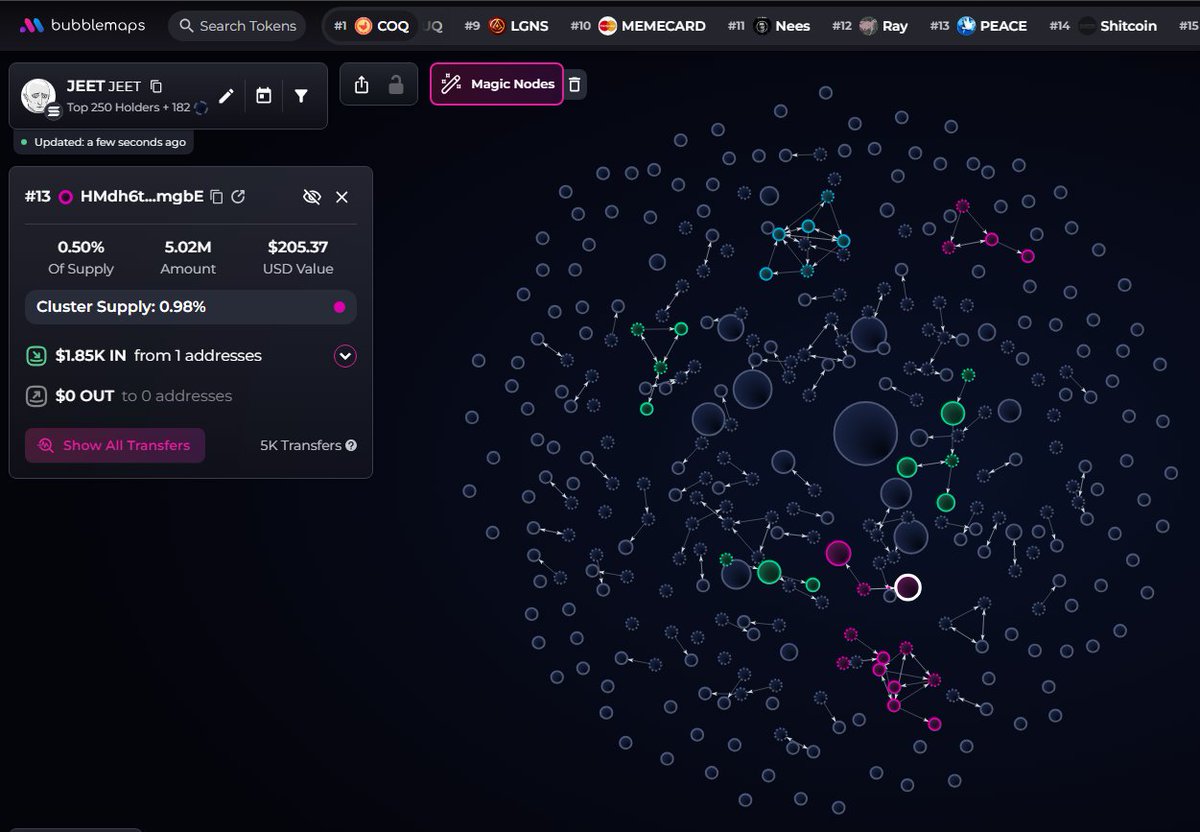Image resolution: width=1200 pixels, height=832 pixels.
Task: Click the edit pencil icon
Action: point(226,96)
